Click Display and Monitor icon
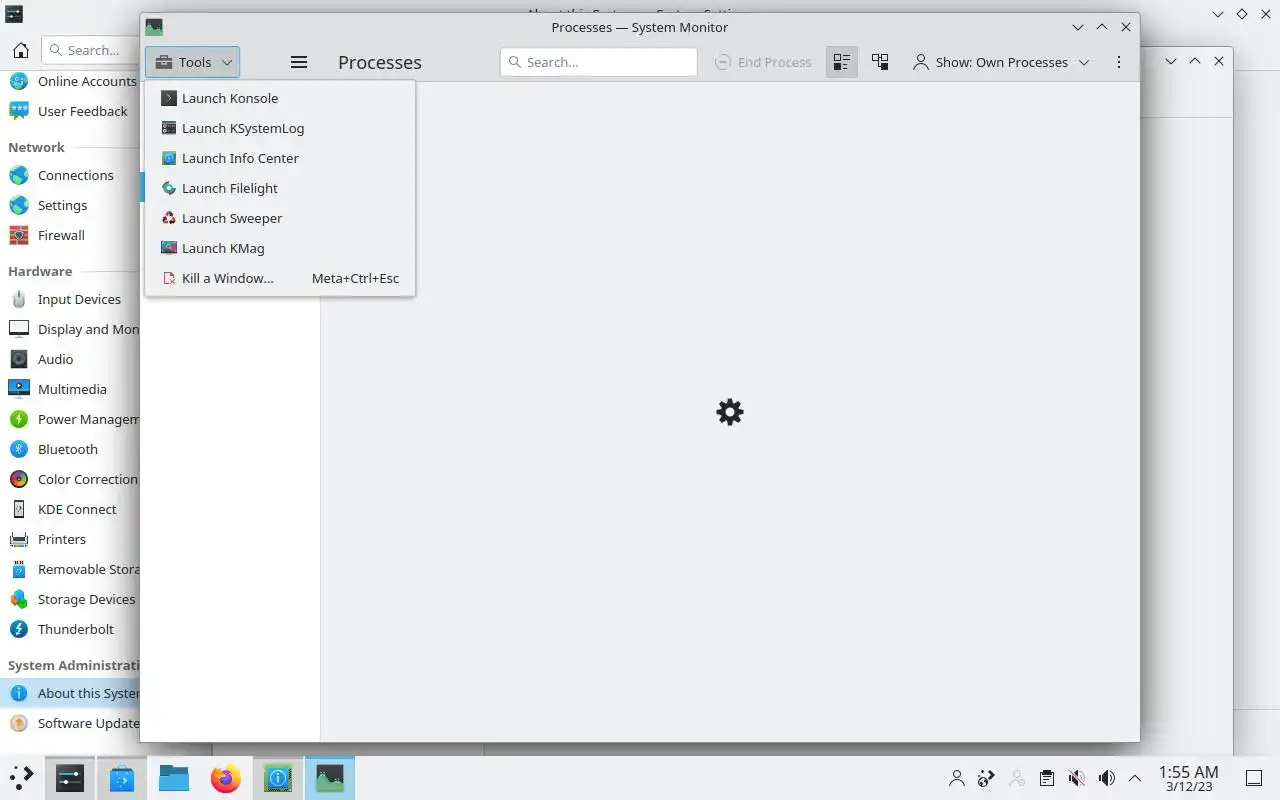 coord(19,329)
